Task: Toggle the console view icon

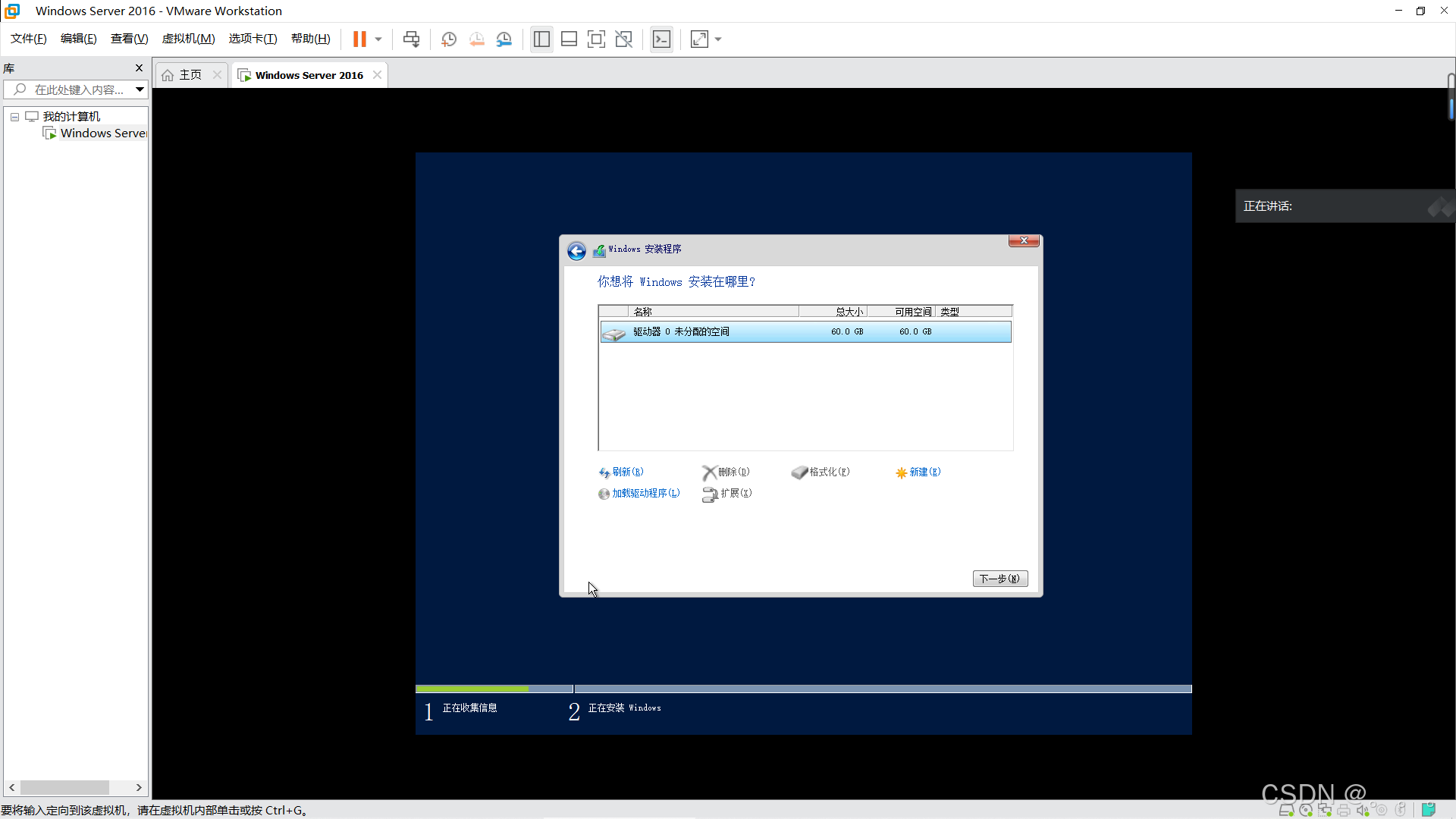Action: coord(661,39)
